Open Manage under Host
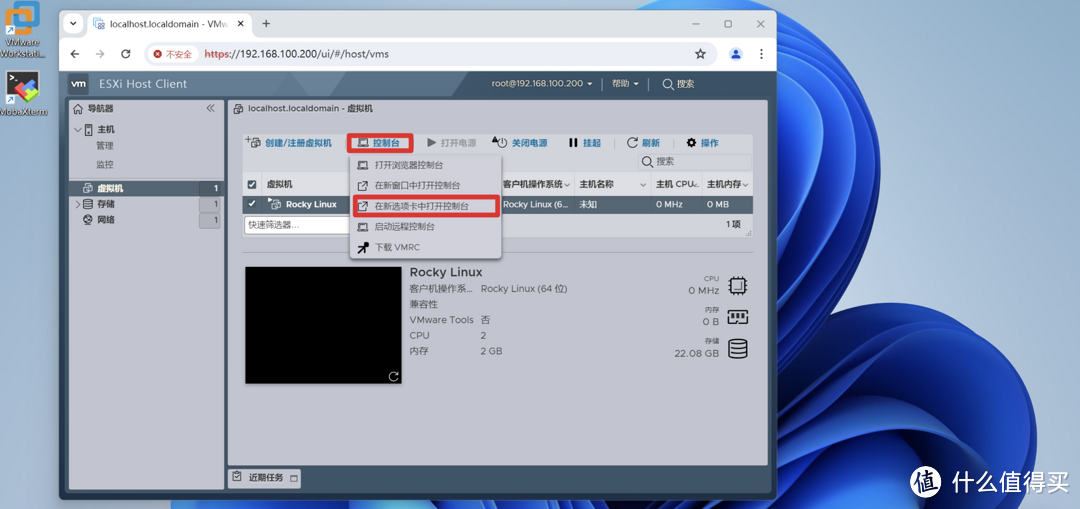Image resolution: width=1080 pixels, height=509 pixels. coord(105,146)
